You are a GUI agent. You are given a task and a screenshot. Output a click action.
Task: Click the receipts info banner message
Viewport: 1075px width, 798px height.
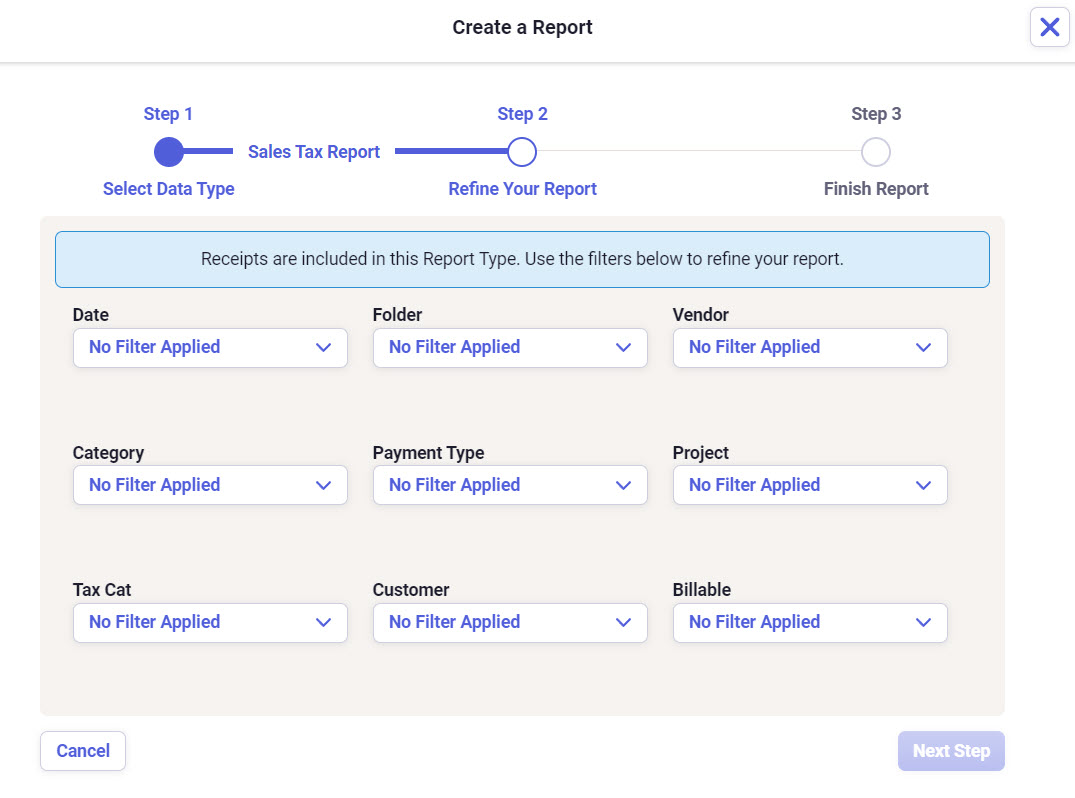[x=522, y=258]
